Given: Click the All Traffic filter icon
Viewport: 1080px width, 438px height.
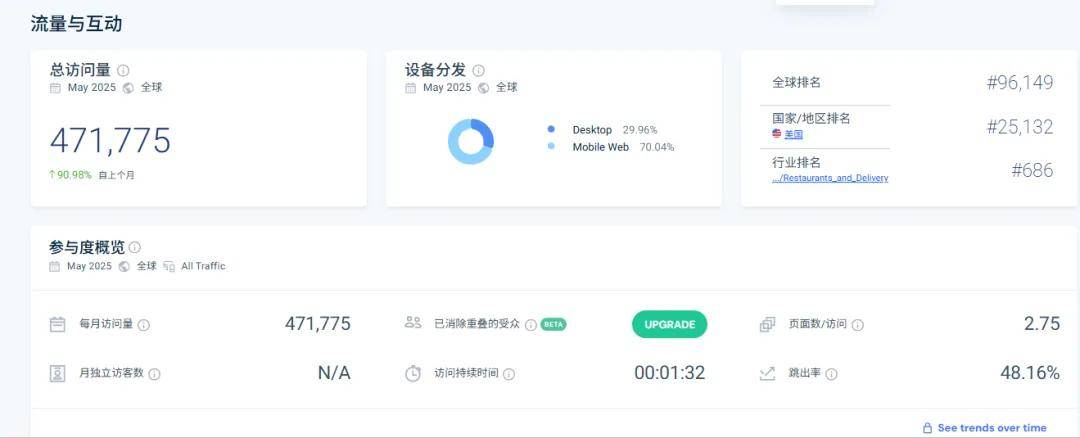Looking at the screenshot, I should (169, 266).
